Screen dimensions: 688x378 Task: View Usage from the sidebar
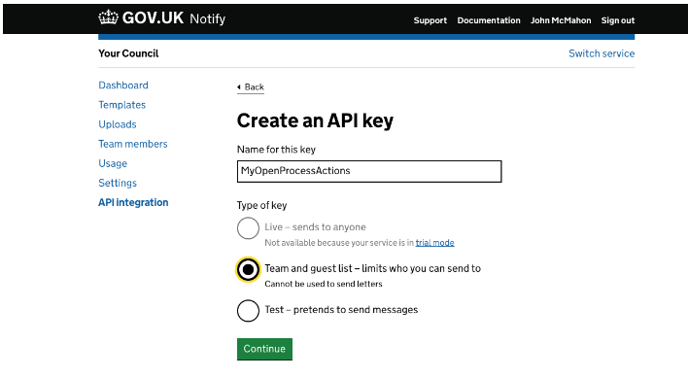click(x=113, y=163)
